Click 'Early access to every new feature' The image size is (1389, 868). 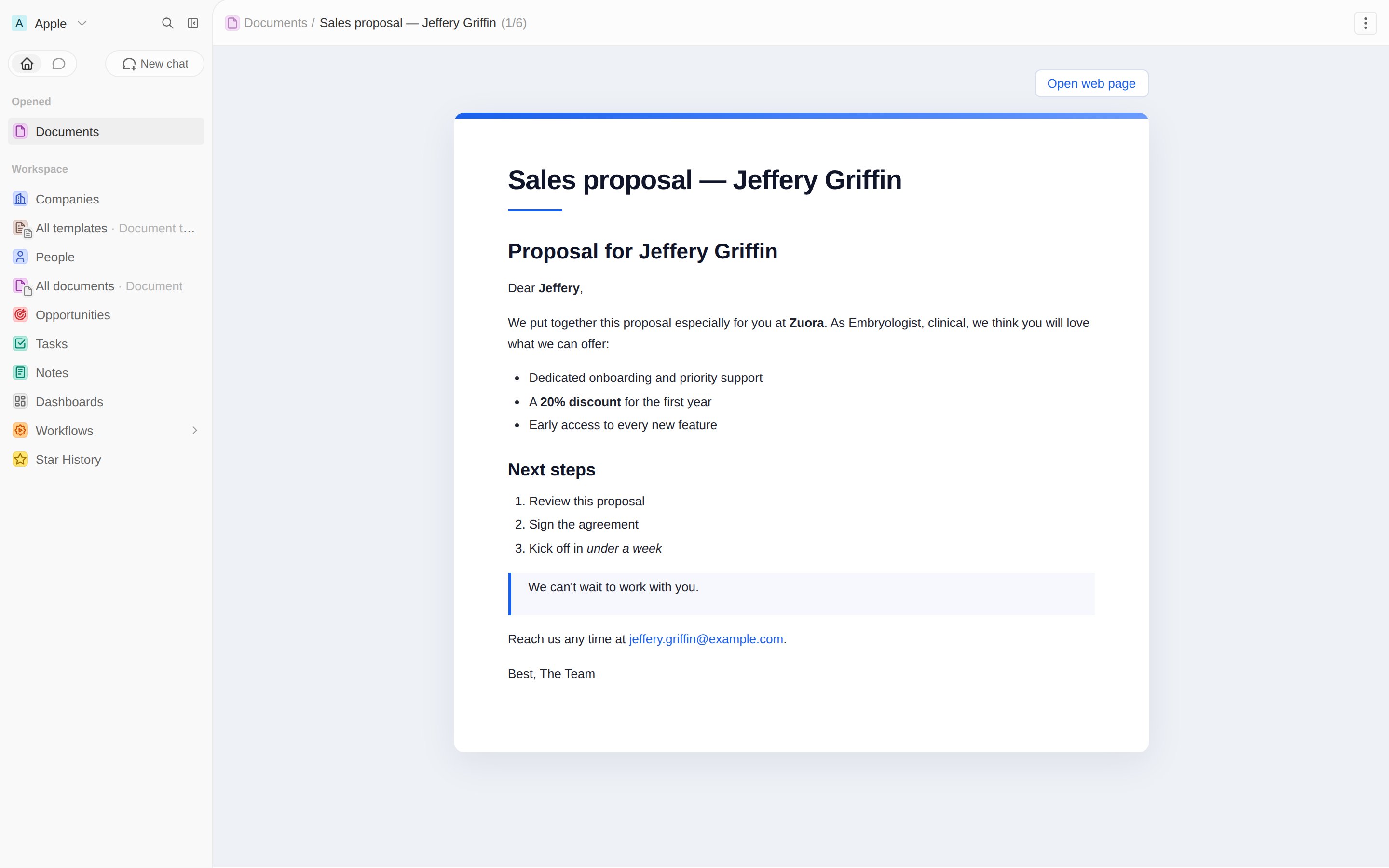click(x=623, y=425)
